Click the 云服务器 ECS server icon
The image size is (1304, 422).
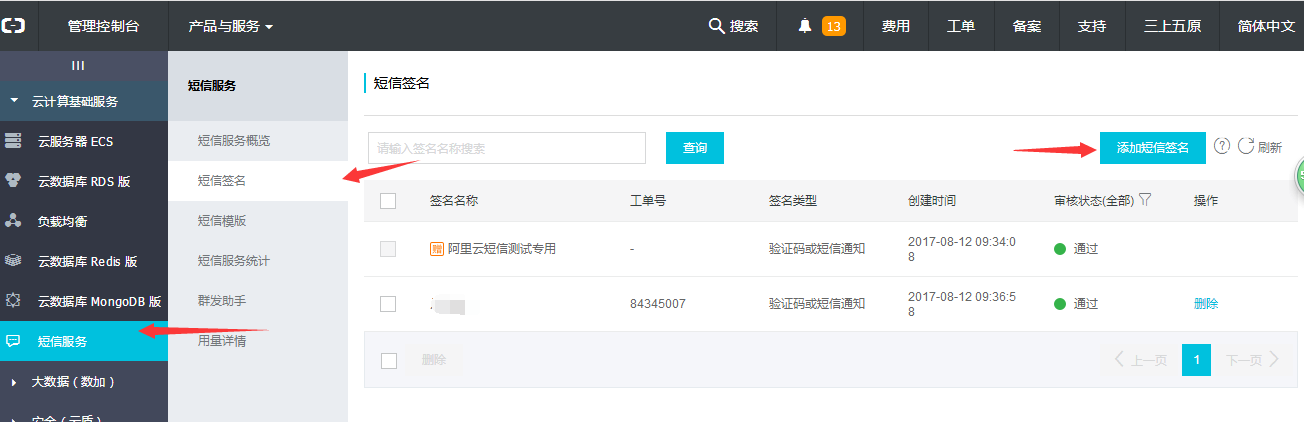(x=13, y=141)
